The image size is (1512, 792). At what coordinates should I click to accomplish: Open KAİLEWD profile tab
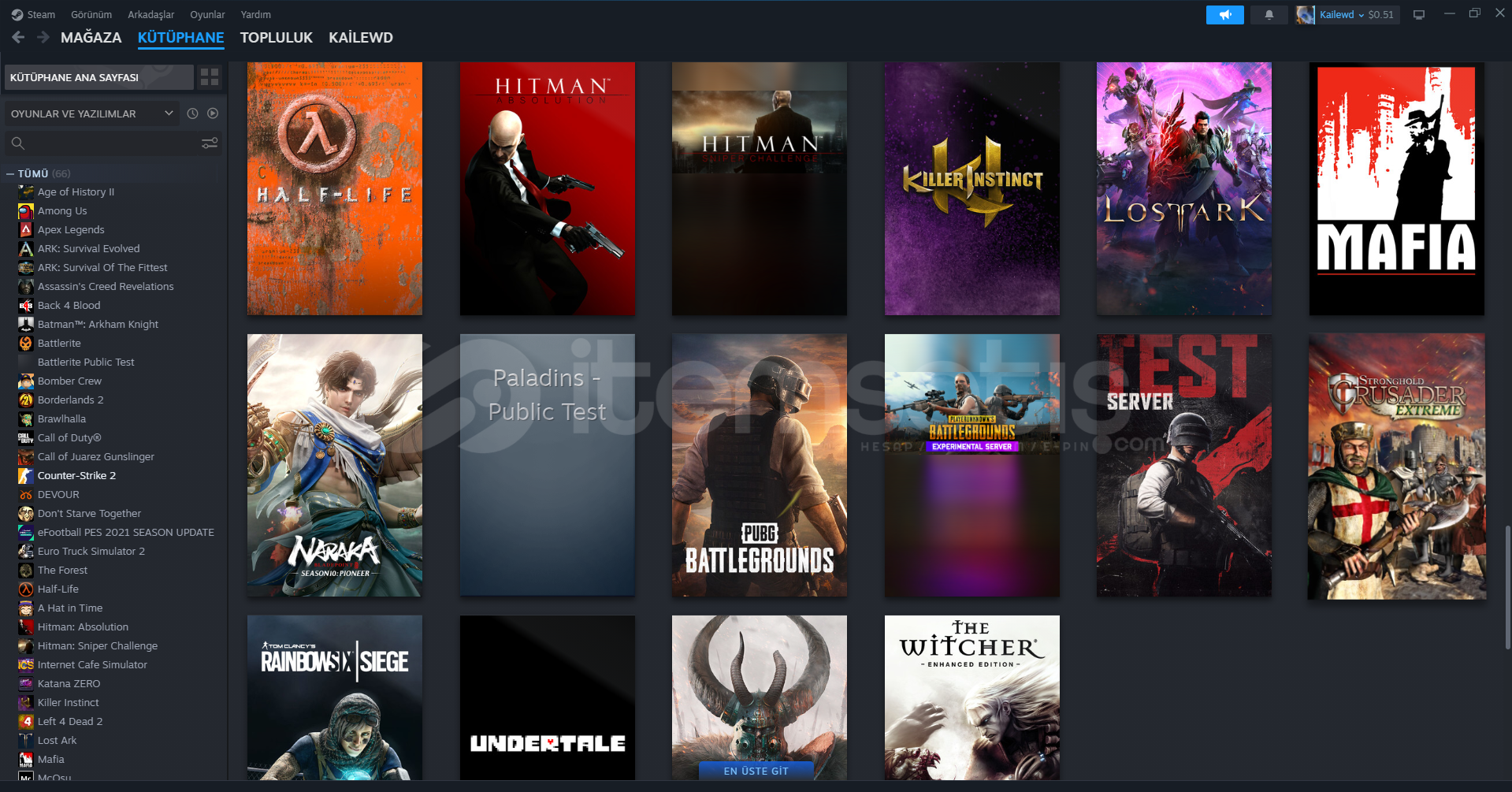pyautogui.click(x=361, y=37)
